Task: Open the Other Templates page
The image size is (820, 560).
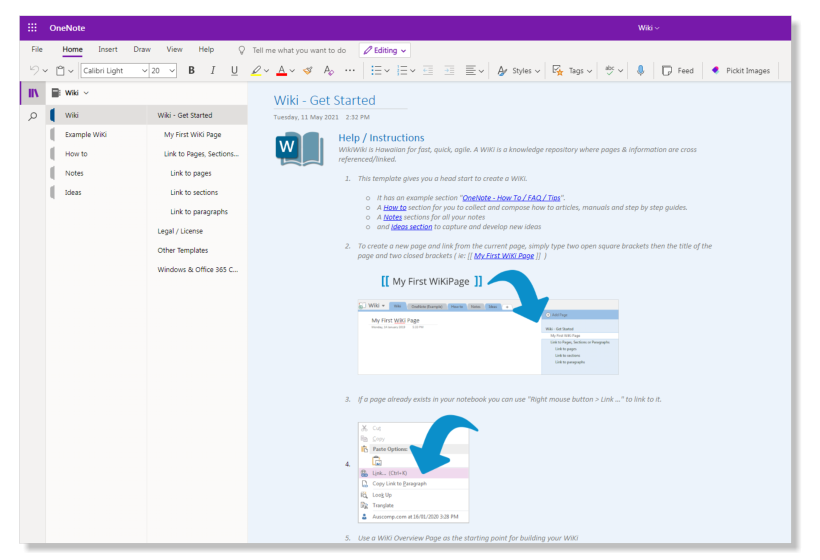Action: click(x=197, y=250)
